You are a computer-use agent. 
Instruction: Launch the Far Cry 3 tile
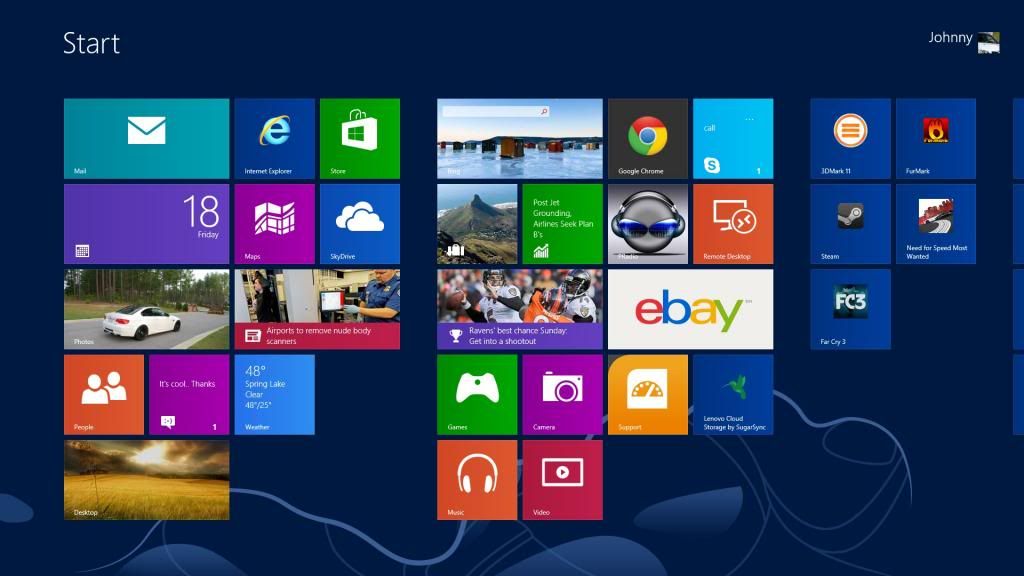tap(850, 309)
